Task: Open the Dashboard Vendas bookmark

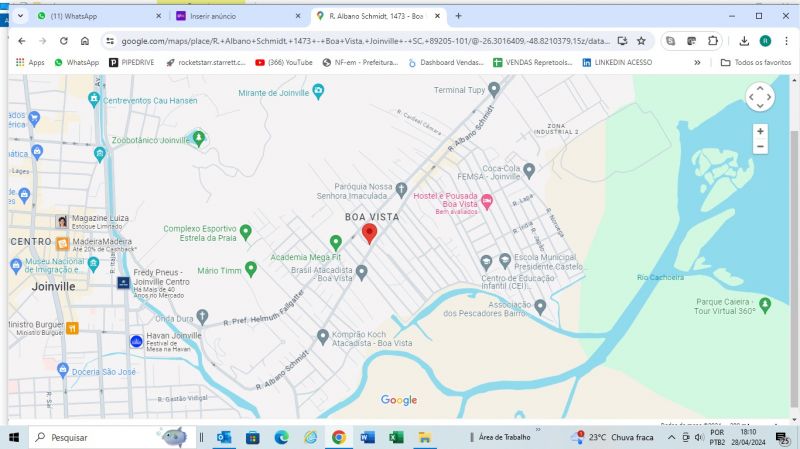Action: 445,62
